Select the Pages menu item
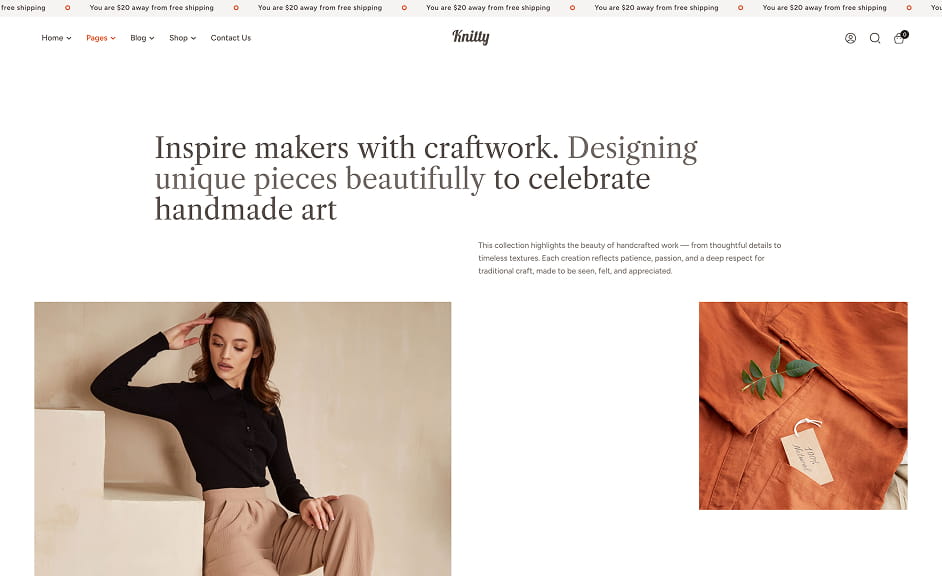Screen dimensions: 942x576 click(97, 38)
